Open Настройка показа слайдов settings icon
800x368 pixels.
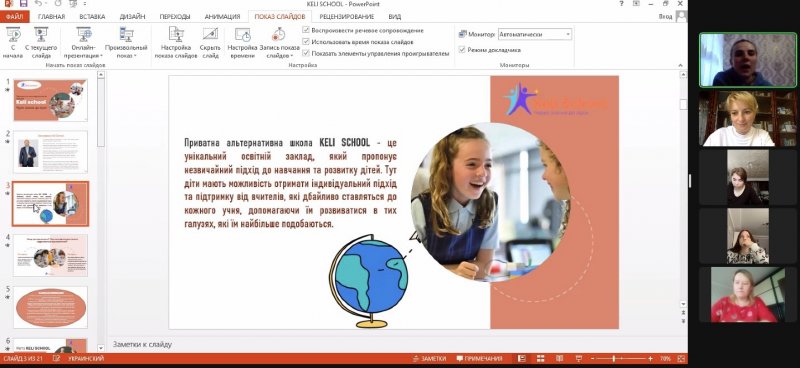(176, 35)
